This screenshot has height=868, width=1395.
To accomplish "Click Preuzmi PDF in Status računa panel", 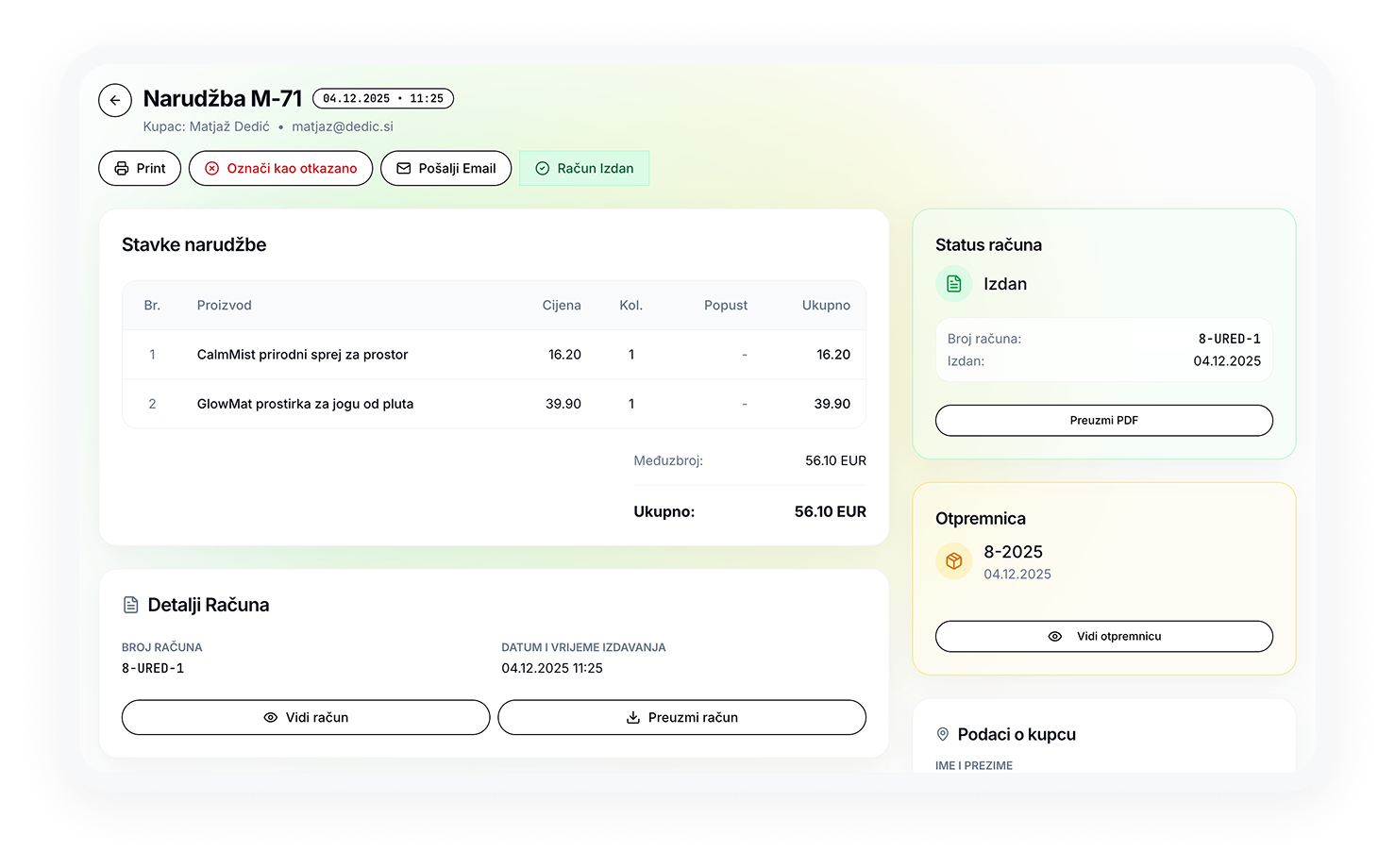I will coord(1103,420).
